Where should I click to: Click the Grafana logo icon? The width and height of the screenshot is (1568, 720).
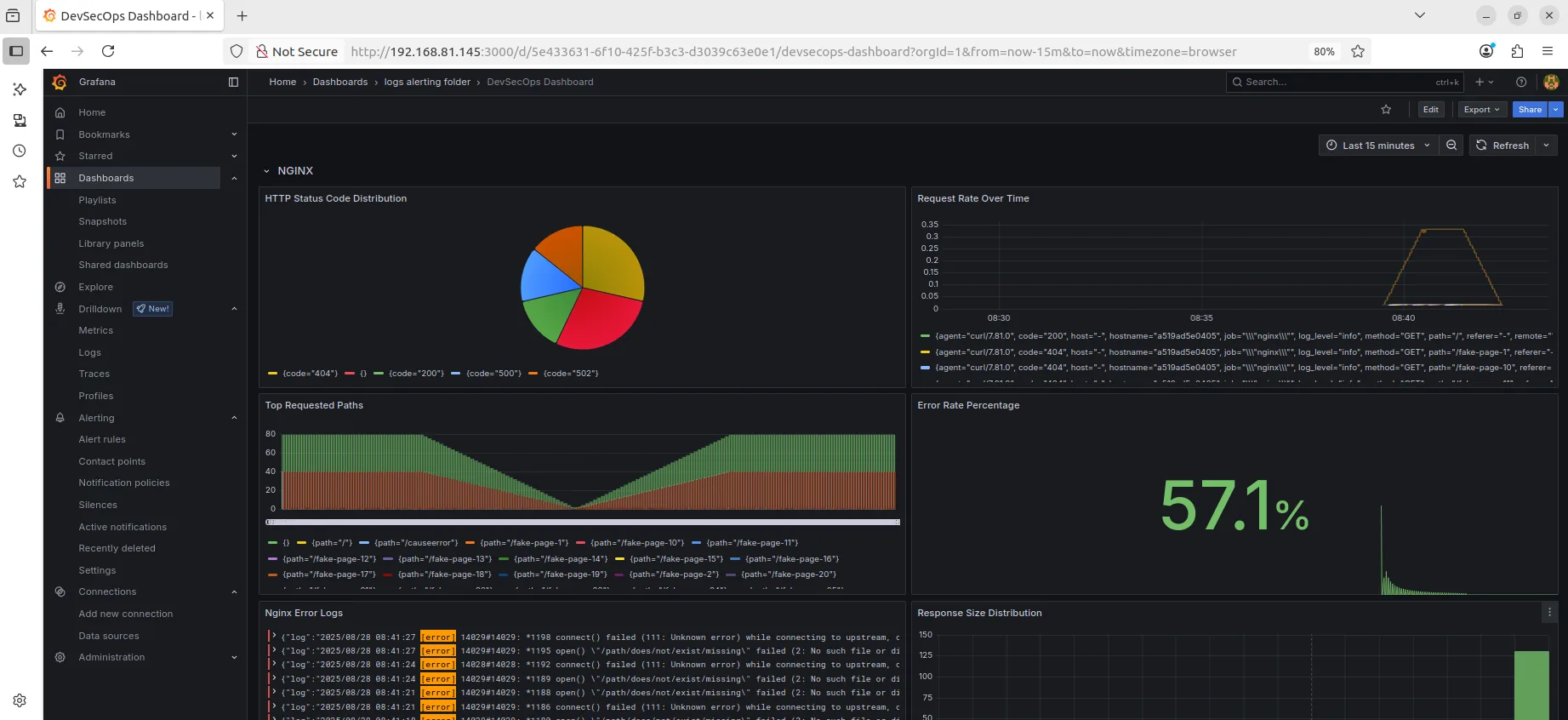(x=60, y=82)
